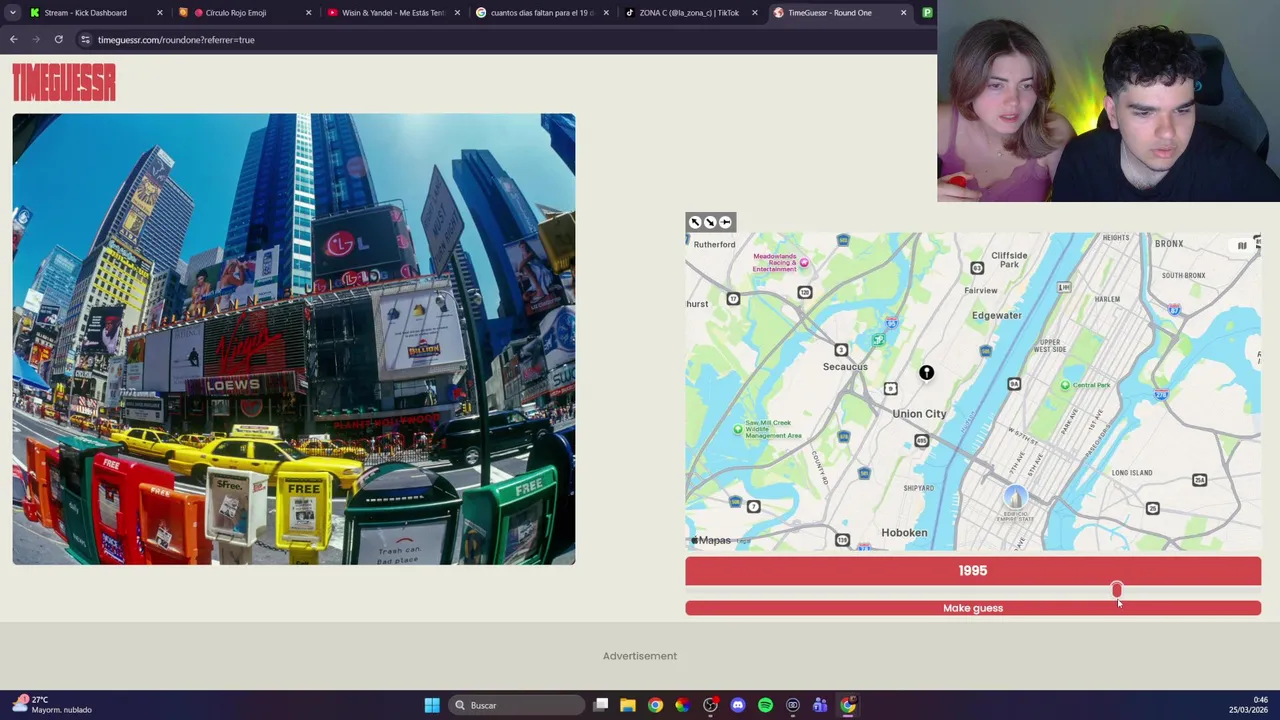1280x720 pixels.
Task: Click the Mapas attribution logo
Action: point(711,540)
